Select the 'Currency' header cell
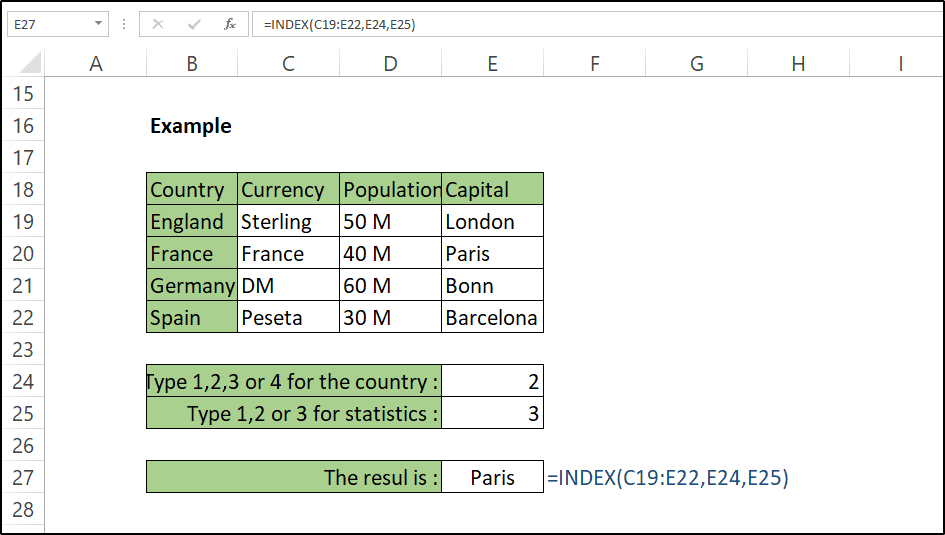This screenshot has width=945, height=535. pyautogui.click(x=288, y=189)
